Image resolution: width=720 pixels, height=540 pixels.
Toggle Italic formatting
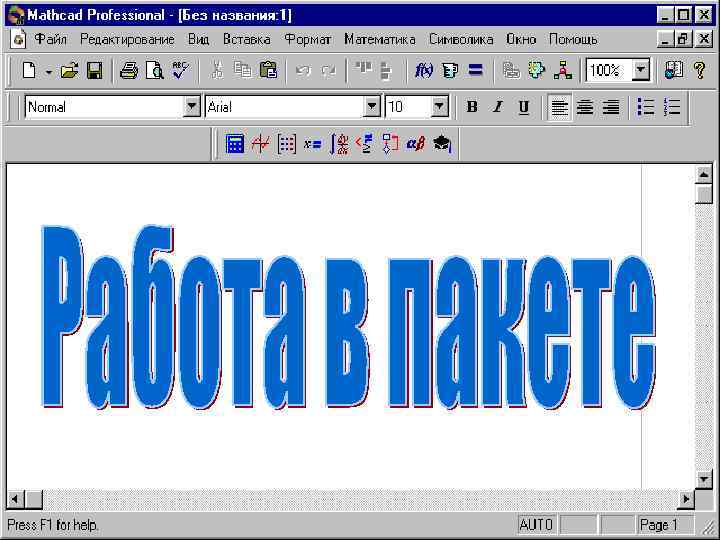coord(498,107)
